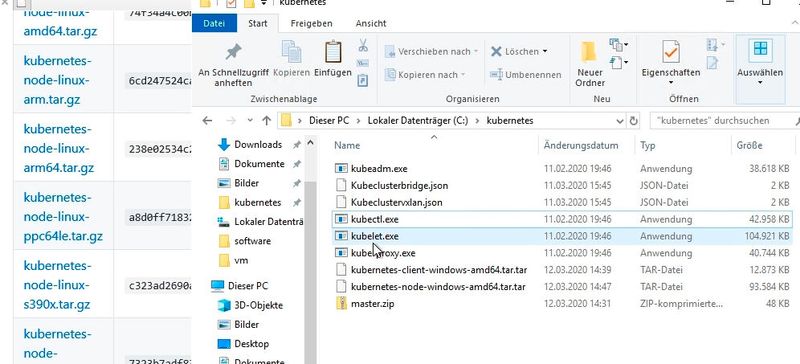Open kubernetes-node-linux-arm.tar.gz link in browser
Image resolution: width=800 pixels, height=364 pixels.
tap(57, 80)
